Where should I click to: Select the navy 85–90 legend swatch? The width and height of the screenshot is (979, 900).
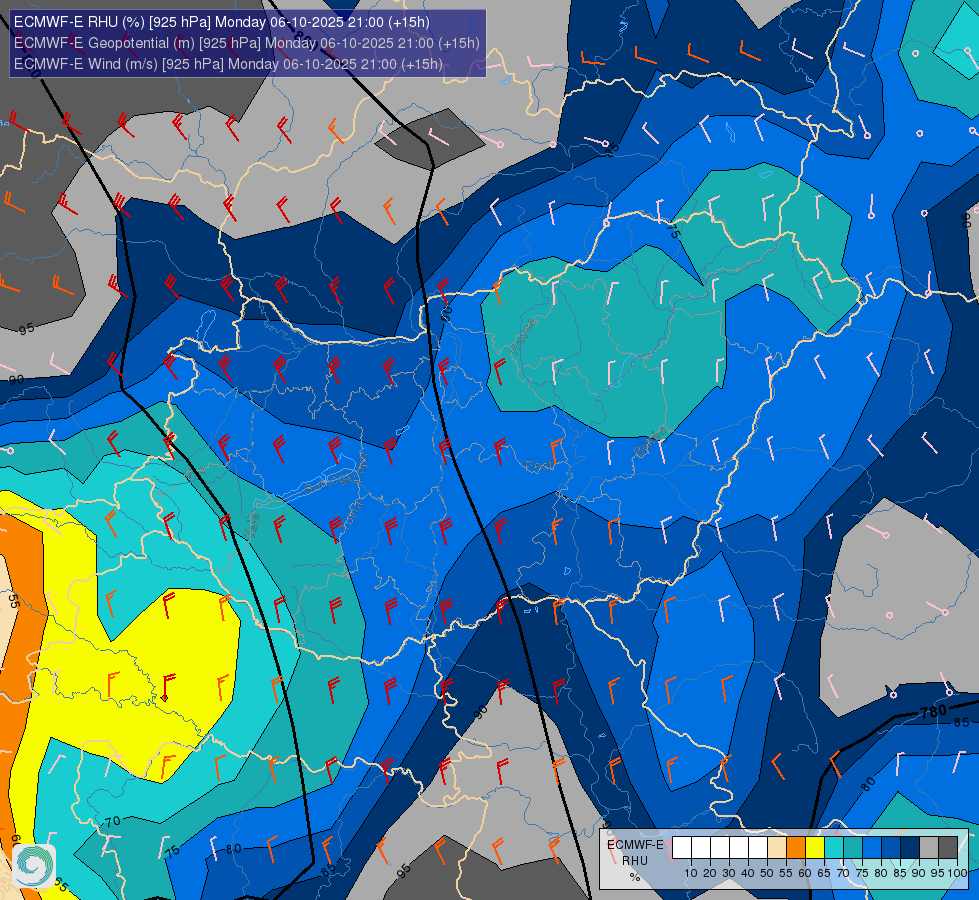(x=910, y=848)
